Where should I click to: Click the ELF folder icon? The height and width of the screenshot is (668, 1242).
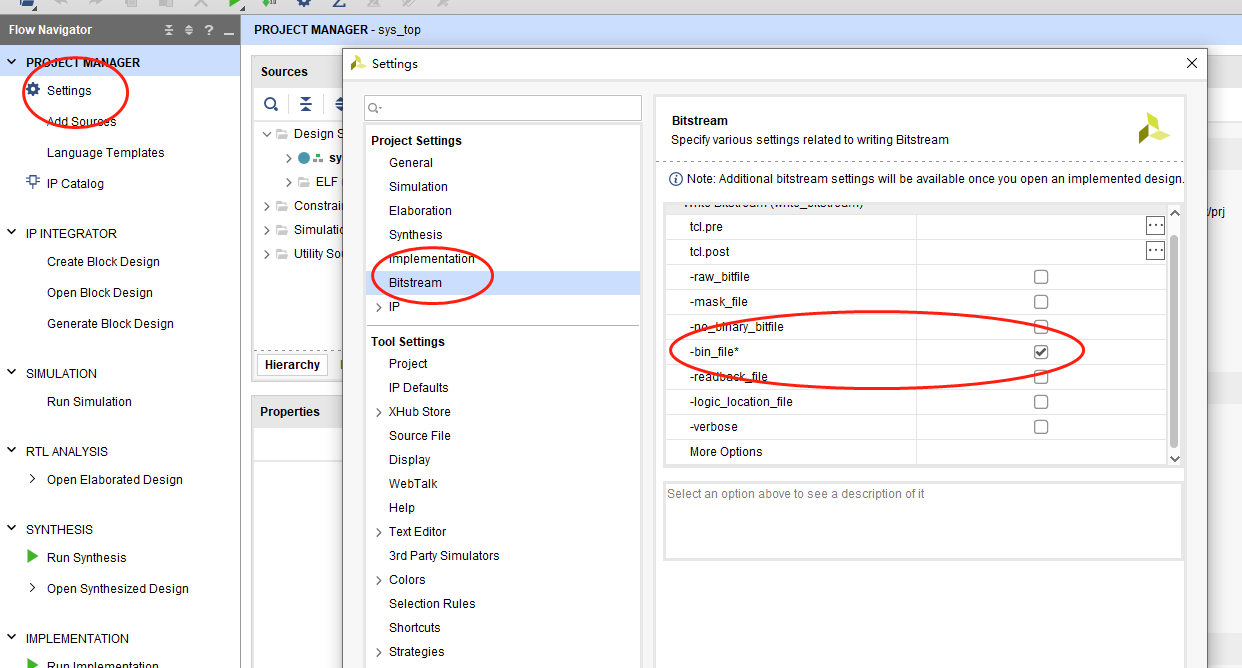pos(304,182)
